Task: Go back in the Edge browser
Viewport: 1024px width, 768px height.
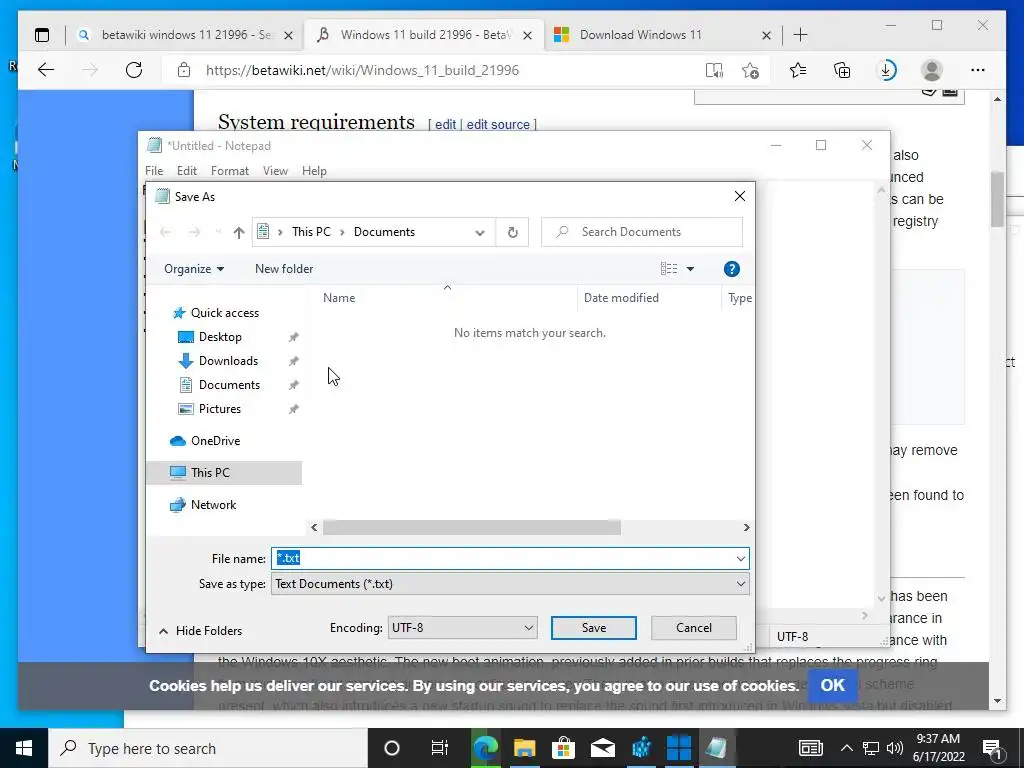Action: click(46, 70)
